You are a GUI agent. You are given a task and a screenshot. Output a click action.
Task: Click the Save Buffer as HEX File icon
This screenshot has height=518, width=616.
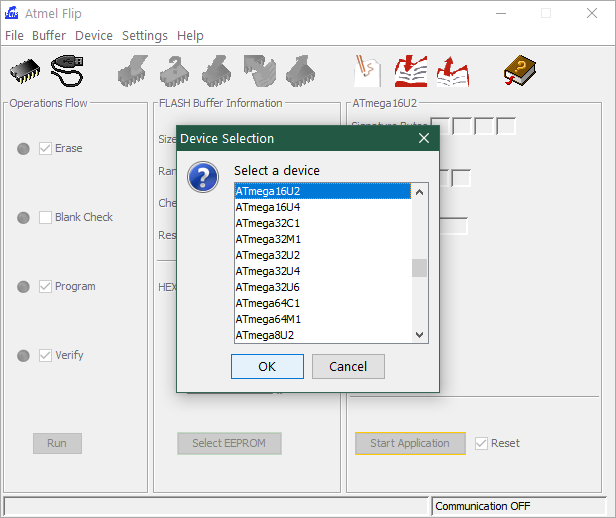tap(453, 71)
